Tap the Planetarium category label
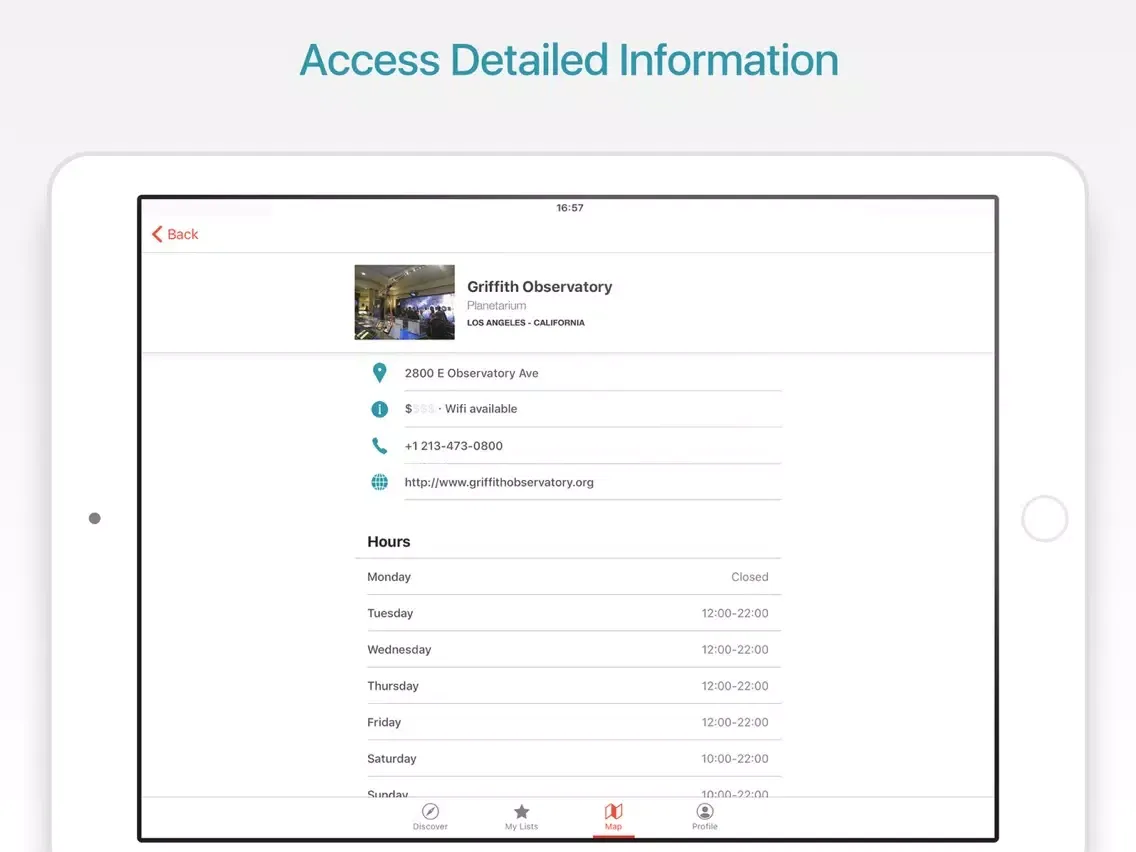The image size is (1136, 852). (x=496, y=306)
